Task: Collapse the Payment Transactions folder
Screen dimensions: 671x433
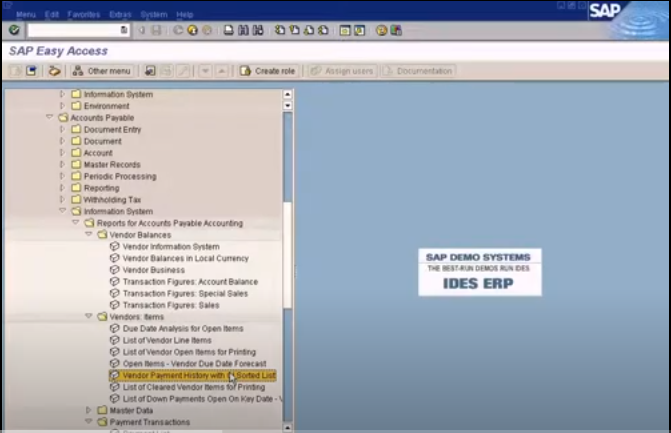Action: coord(88,421)
